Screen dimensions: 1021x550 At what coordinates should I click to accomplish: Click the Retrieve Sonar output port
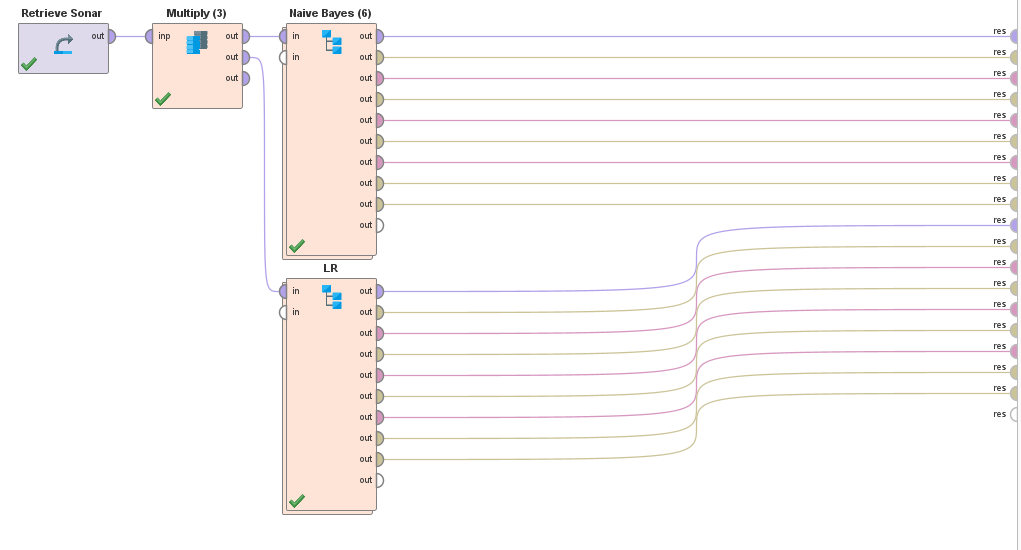(x=110, y=37)
